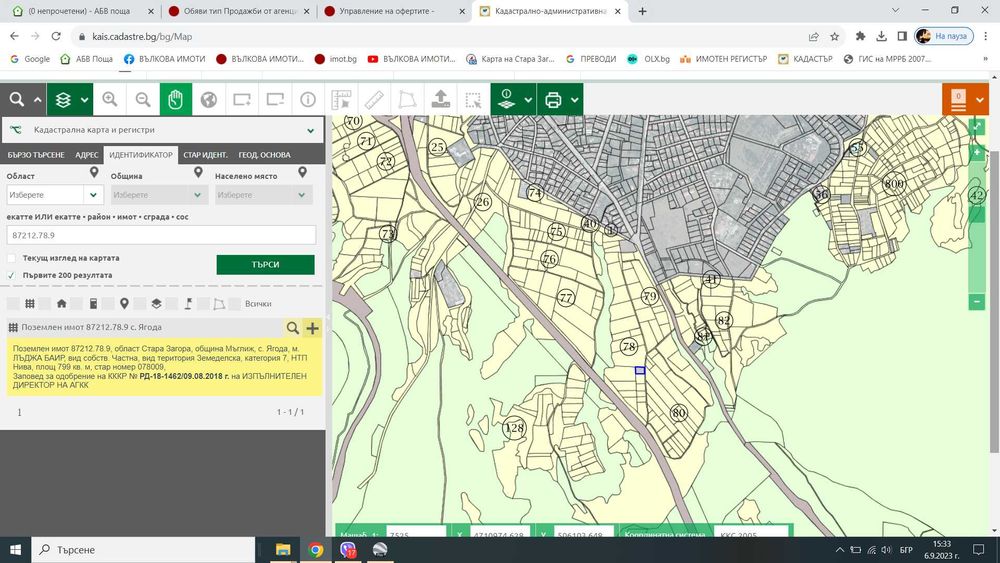This screenshot has width=1000, height=563.
Task: Switch to 'БЪРЗО ТЪРСЕНЕ' tab
Action: (36, 155)
